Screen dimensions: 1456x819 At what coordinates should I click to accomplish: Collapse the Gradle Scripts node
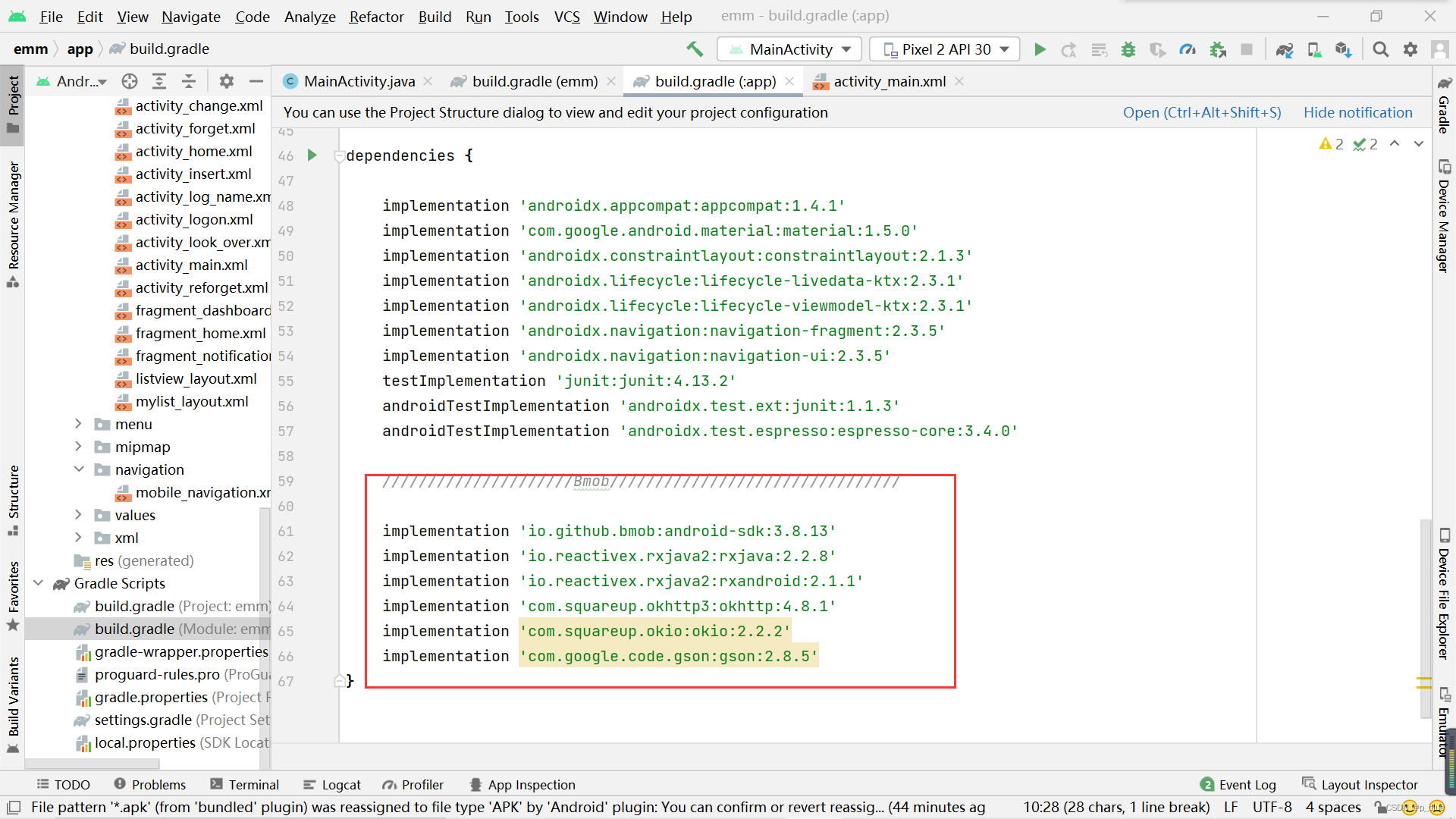[x=38, y=582]
